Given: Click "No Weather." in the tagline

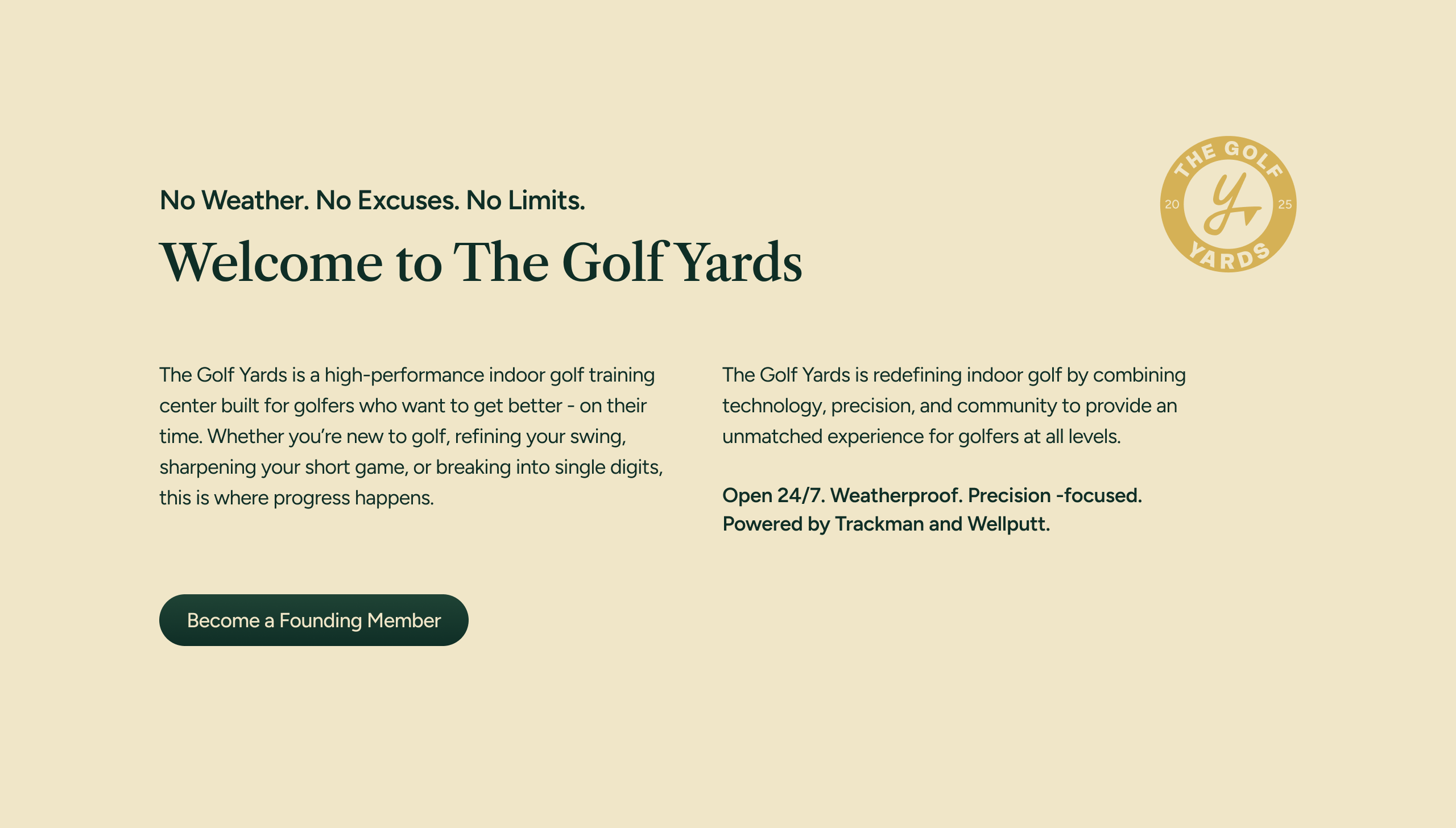Looking at the screenshot, I should (234, 200).
